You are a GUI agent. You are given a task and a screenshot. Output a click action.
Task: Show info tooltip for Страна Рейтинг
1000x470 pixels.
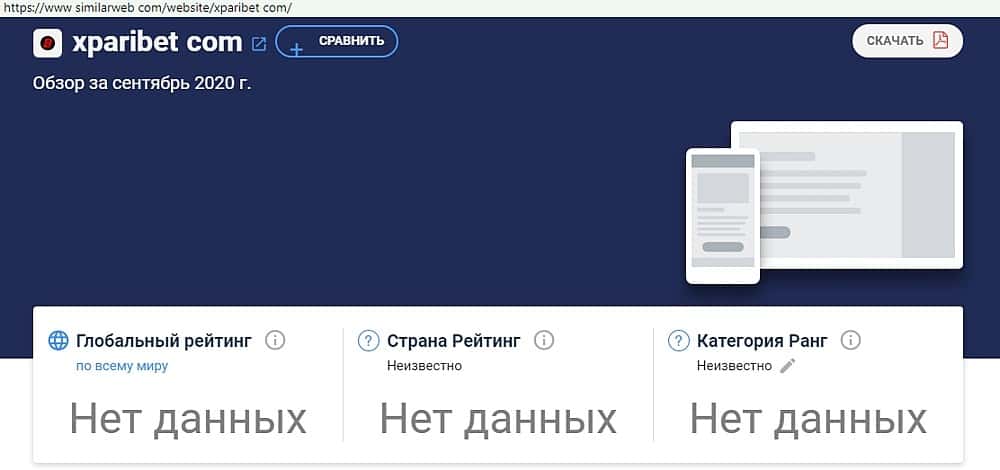(x=544, y=341)
